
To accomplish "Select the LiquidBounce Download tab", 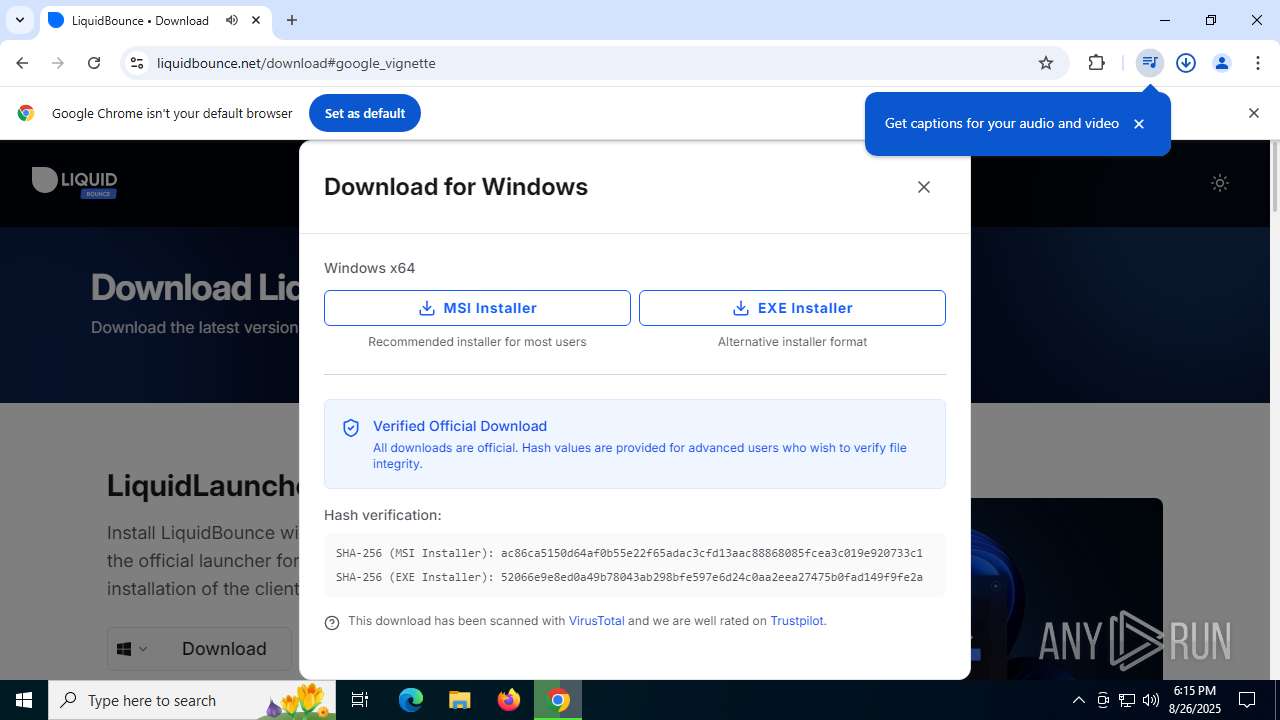I will coord(140,20).
